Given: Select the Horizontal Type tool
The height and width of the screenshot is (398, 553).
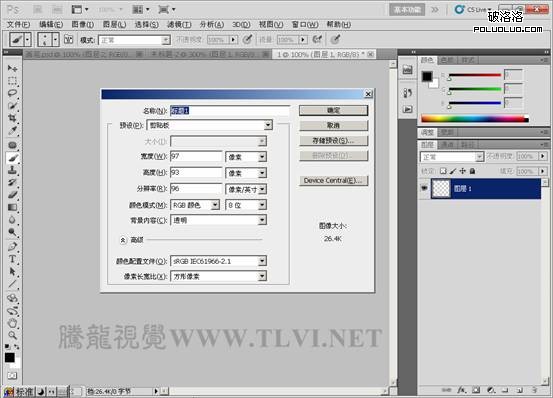Looking at the screenshot, I should [12, 259].
